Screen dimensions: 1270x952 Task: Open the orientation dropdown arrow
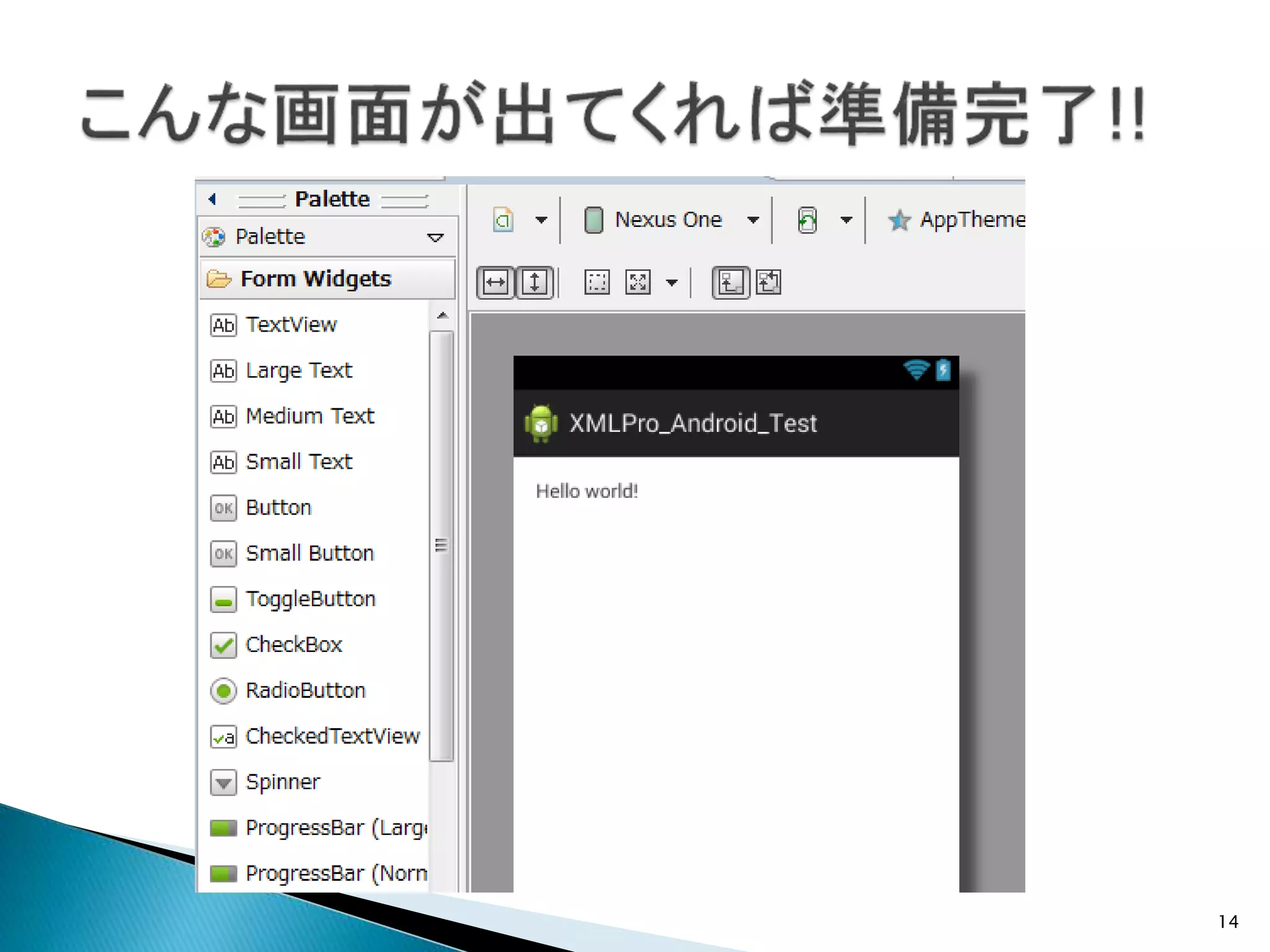(x=846, y=219)
